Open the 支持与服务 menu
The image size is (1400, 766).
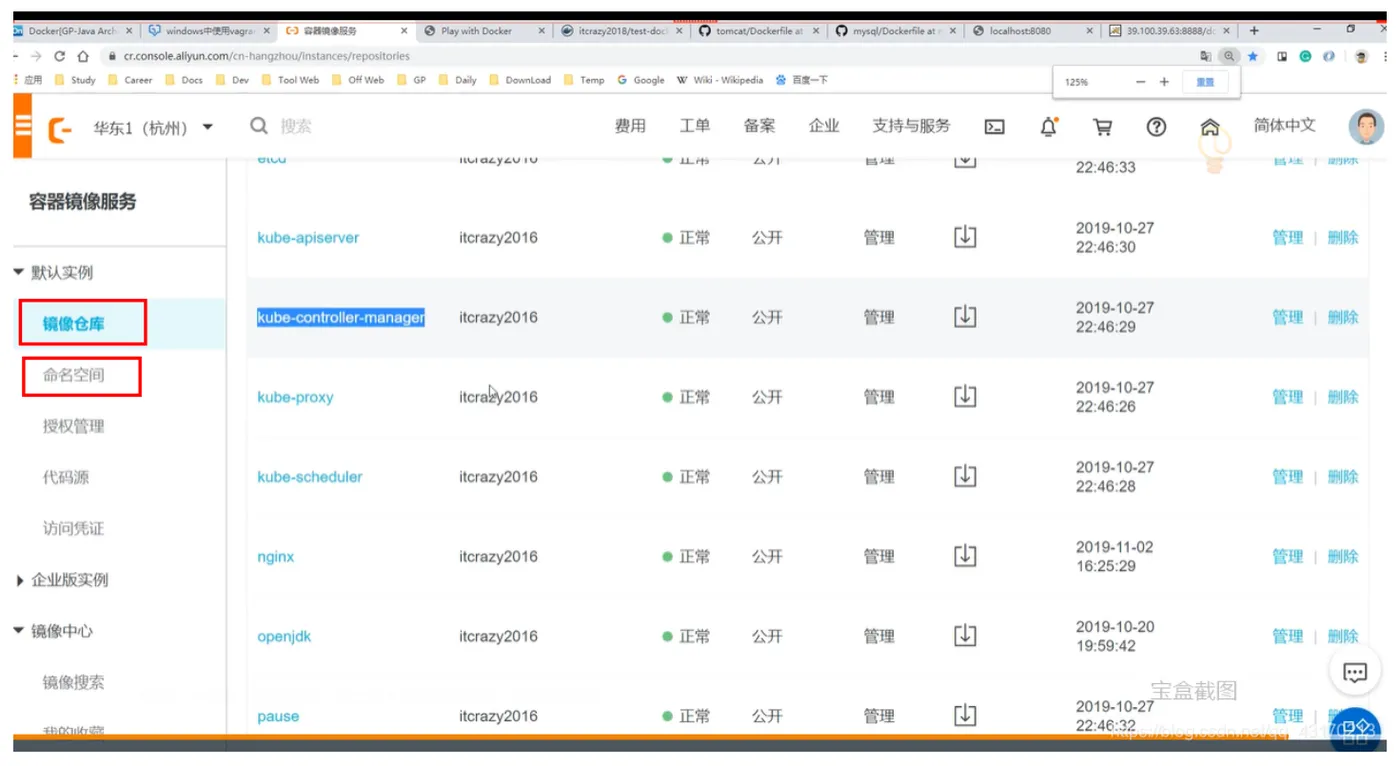[x=911, y=126]
